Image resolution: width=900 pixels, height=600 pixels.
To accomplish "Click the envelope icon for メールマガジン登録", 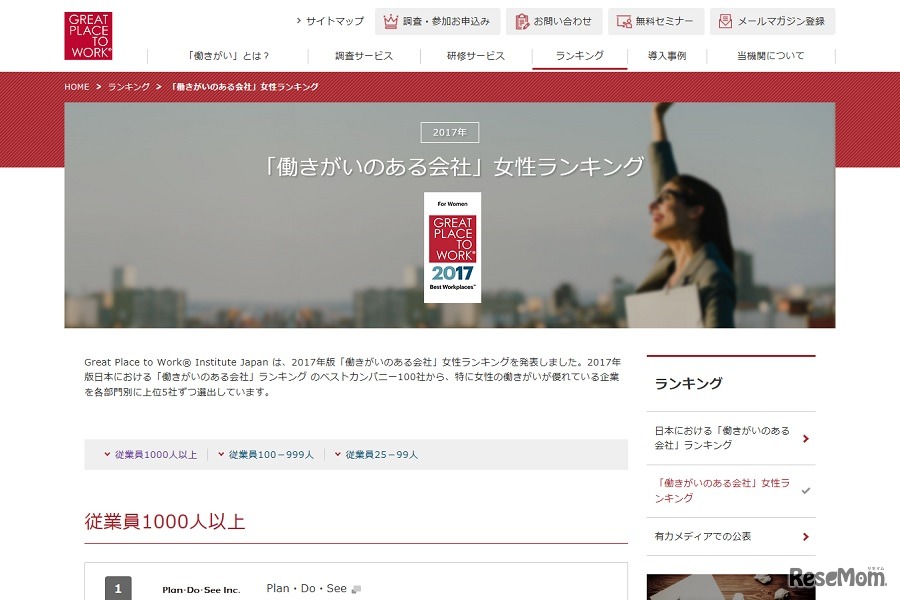I will [726, 21].
